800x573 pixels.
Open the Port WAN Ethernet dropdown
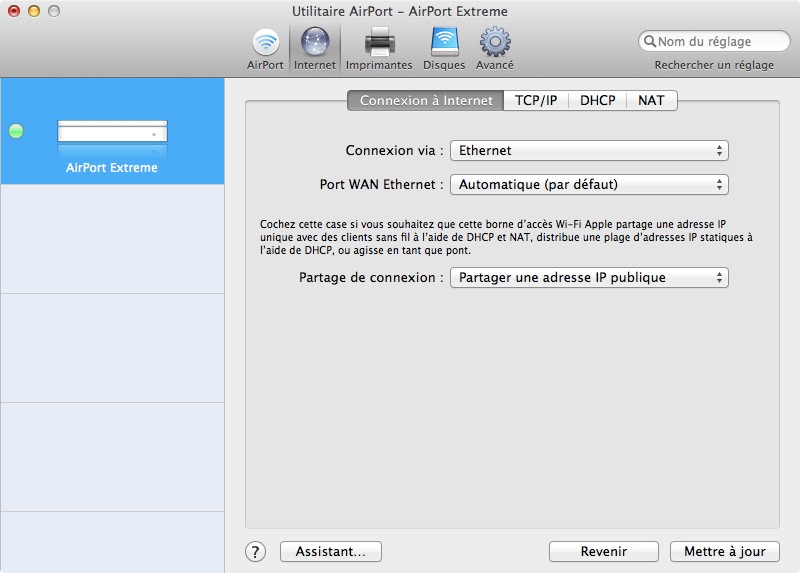[589, 185]
